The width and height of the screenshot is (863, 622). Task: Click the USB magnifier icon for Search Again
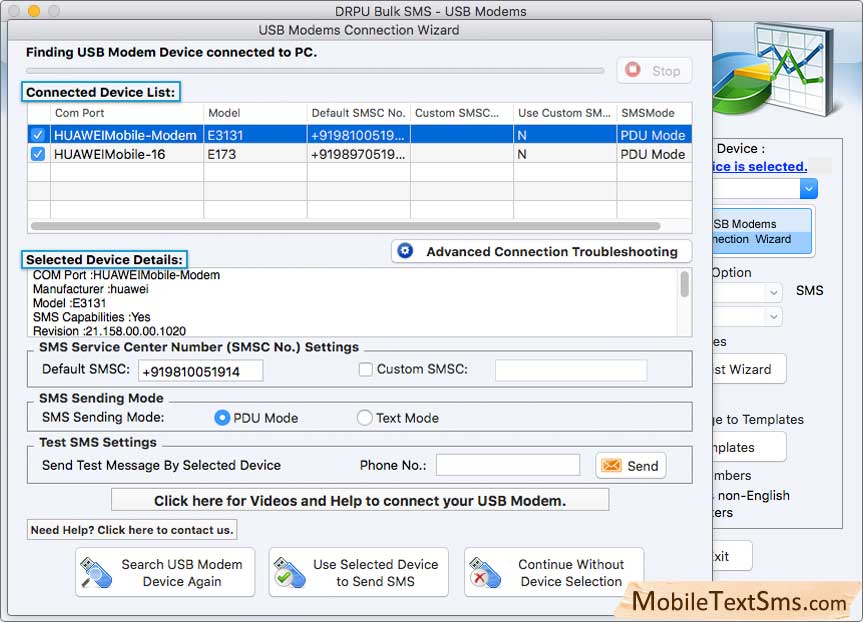pyautogui.click(x=96, y=572)
